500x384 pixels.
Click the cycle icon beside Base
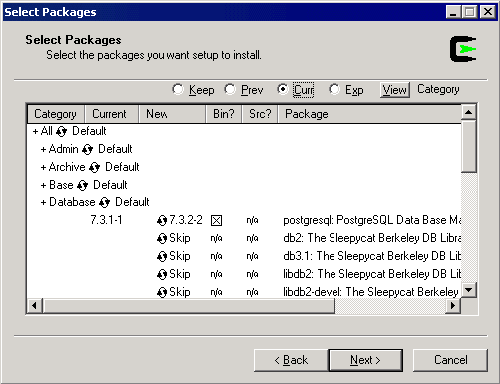pos(82,185)
